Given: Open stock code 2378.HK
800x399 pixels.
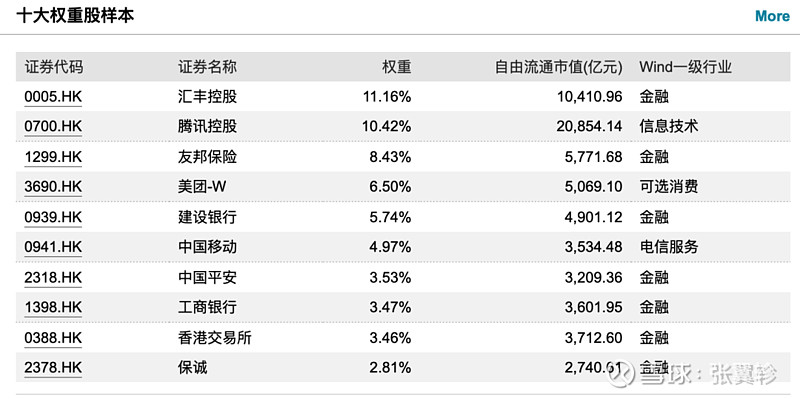Looking at the screenshot, I should 53,368.
